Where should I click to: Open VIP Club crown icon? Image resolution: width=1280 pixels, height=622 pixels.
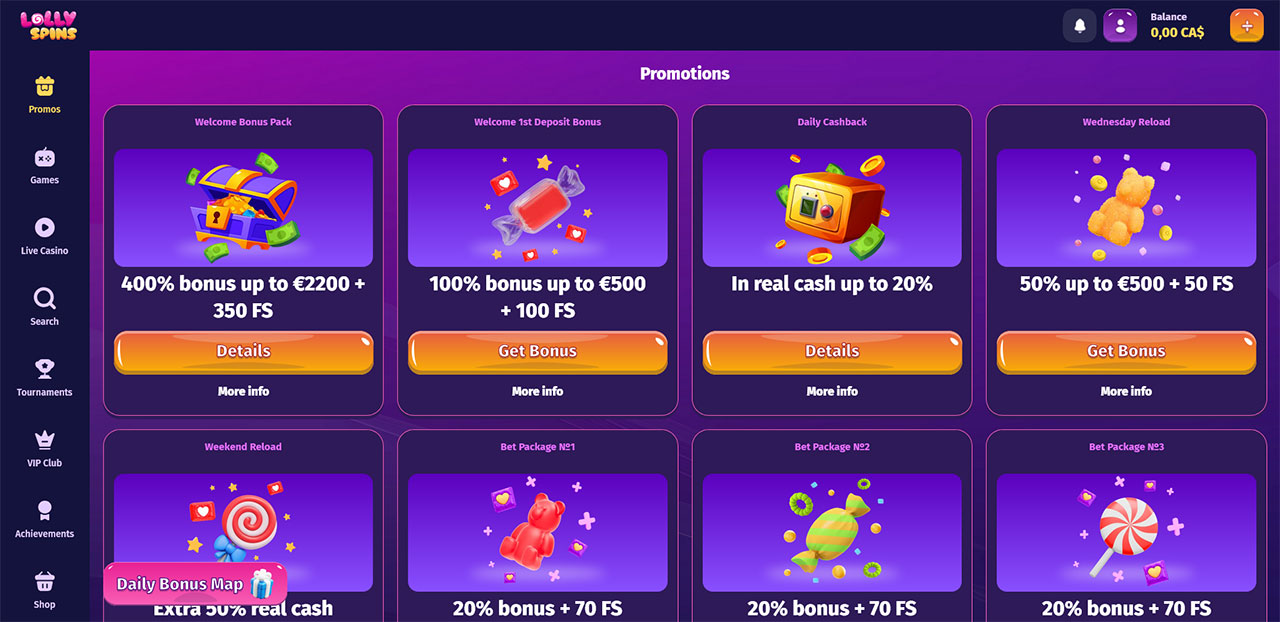tap(44, 448)
